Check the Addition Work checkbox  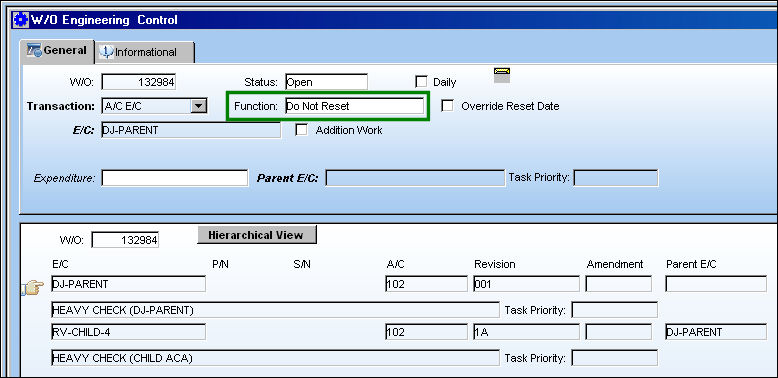tap(301, 130)
